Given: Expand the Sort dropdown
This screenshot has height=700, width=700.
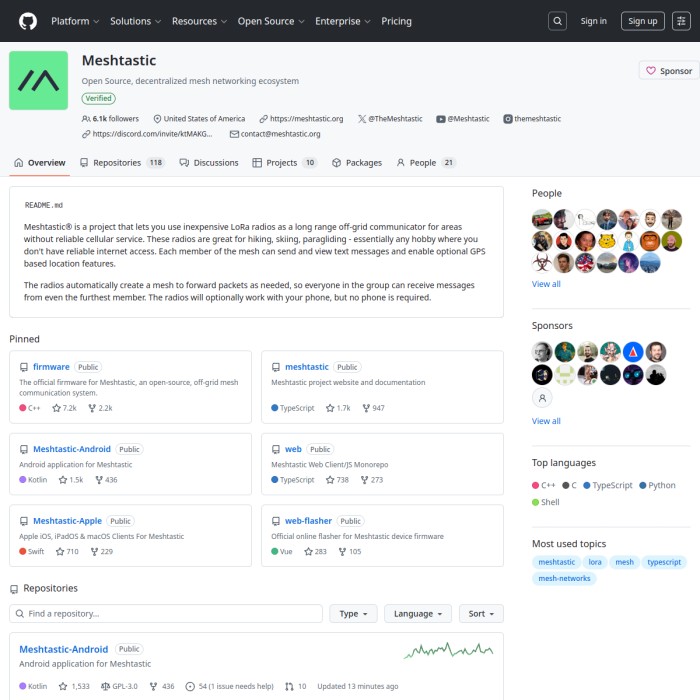Looking at the screenshot, I should (481, 614).
